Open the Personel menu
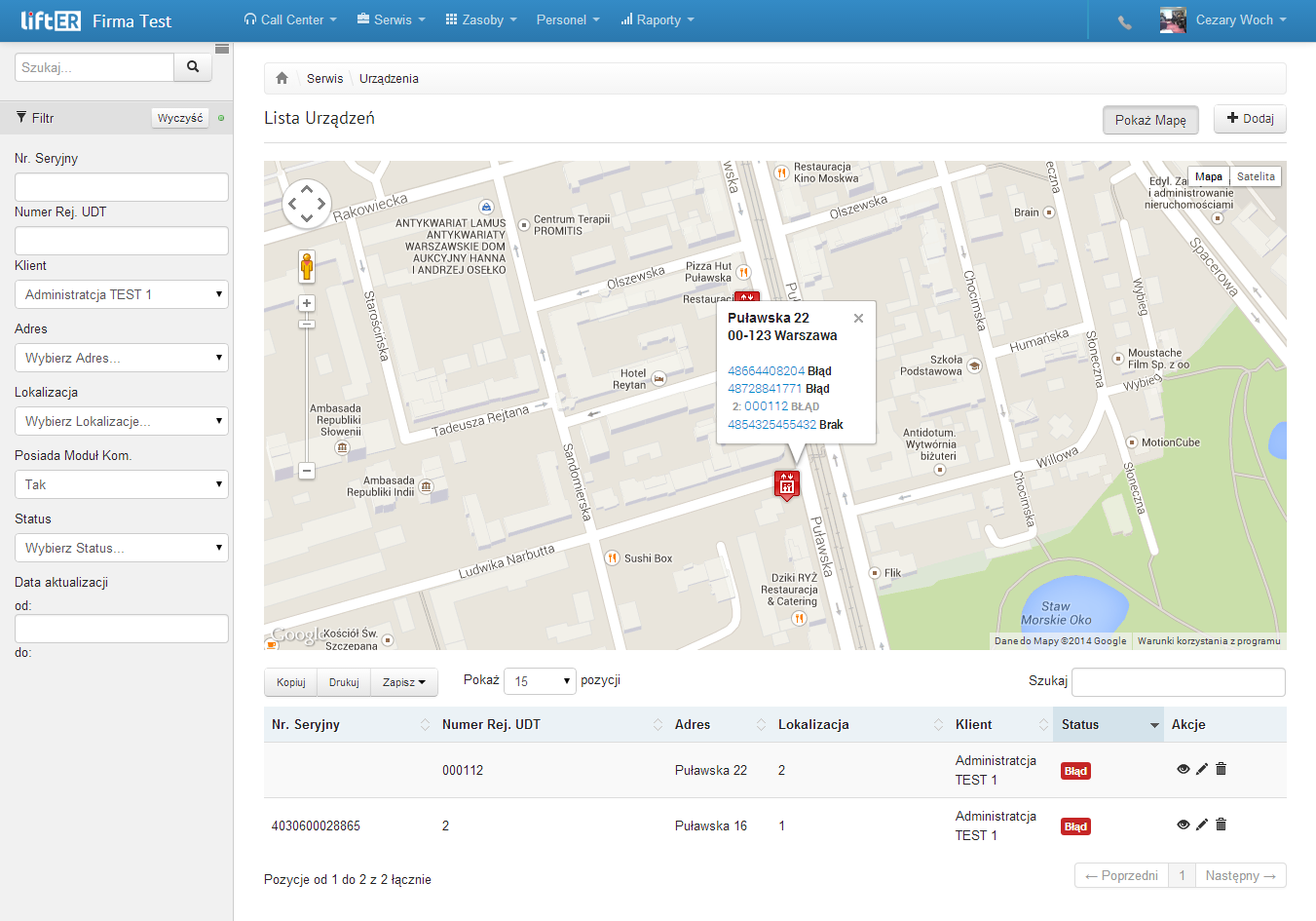This screenshot has height=921, width=1316. [568, 19]
